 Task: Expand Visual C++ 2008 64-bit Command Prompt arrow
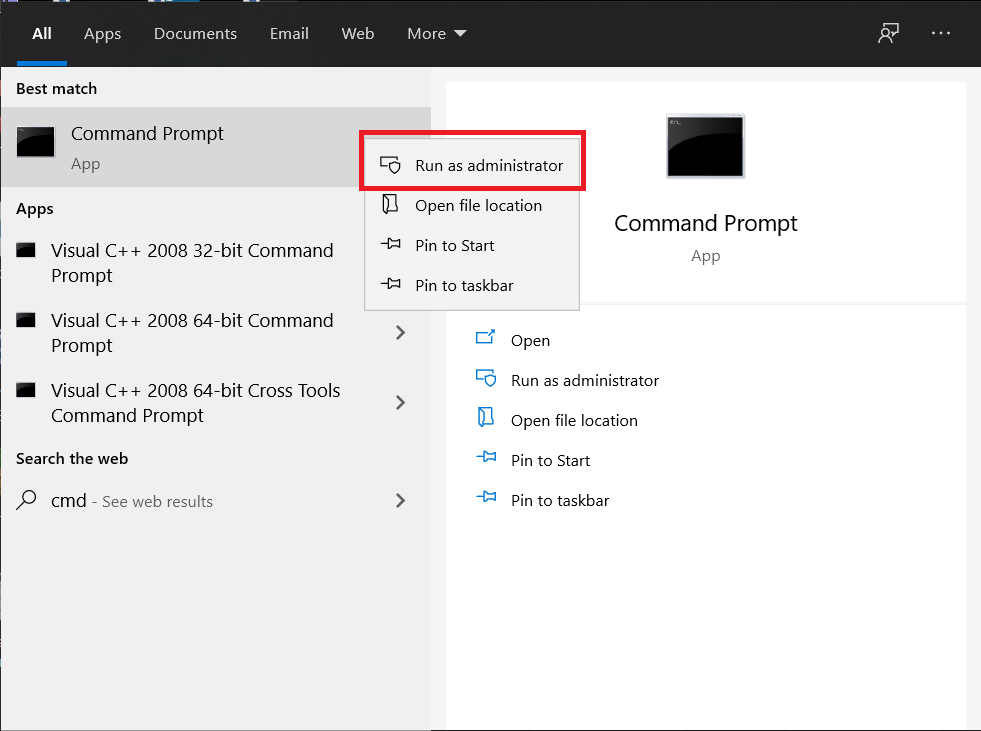pos(400,332)
